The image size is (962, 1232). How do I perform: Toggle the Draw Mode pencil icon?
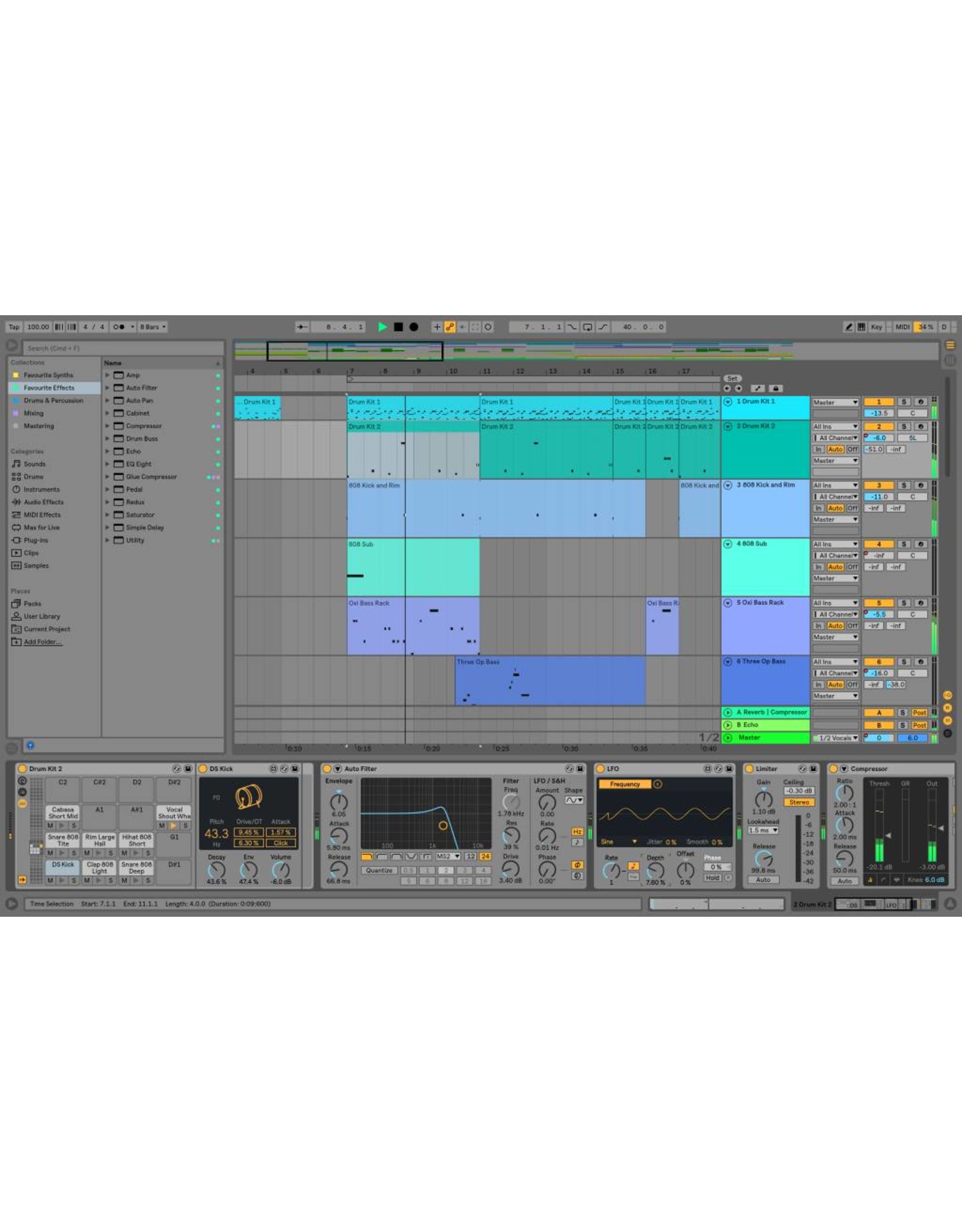848,327
